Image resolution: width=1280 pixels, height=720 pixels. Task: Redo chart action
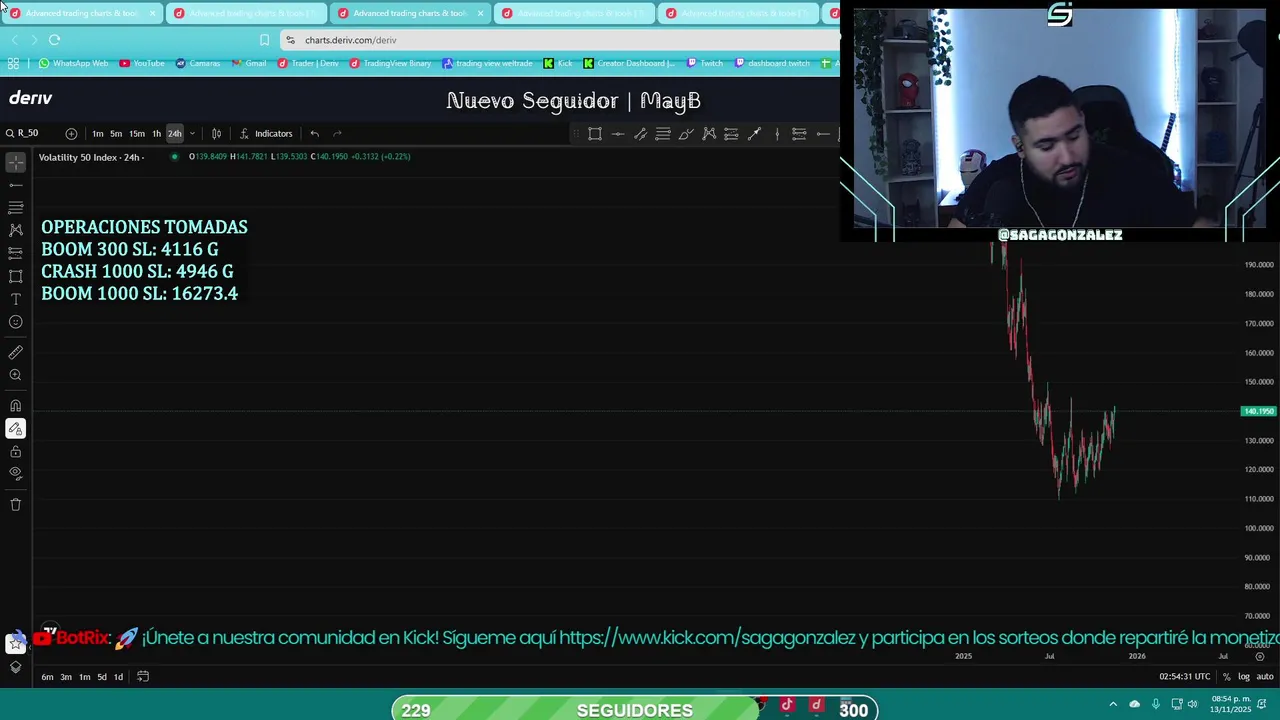[337, 133]
